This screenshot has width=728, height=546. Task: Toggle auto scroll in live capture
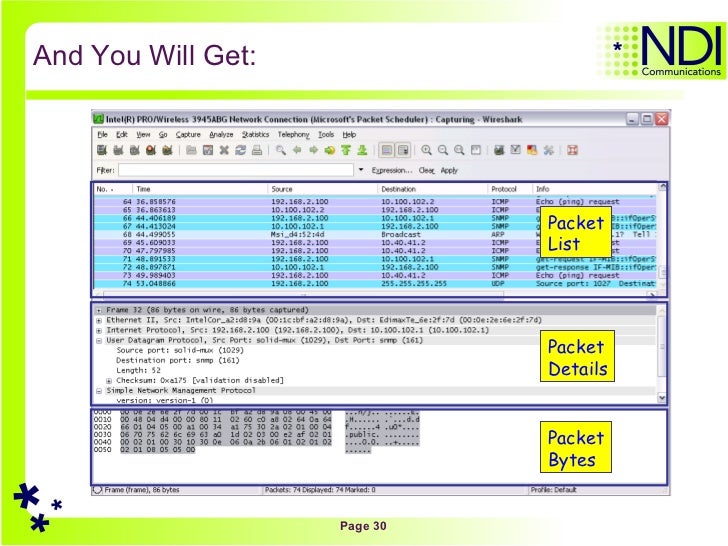coord(403,150)
